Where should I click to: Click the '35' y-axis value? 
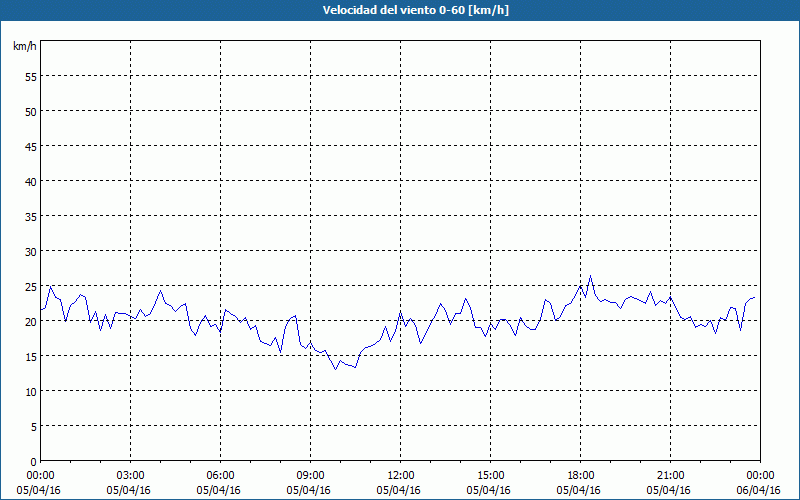31,216
